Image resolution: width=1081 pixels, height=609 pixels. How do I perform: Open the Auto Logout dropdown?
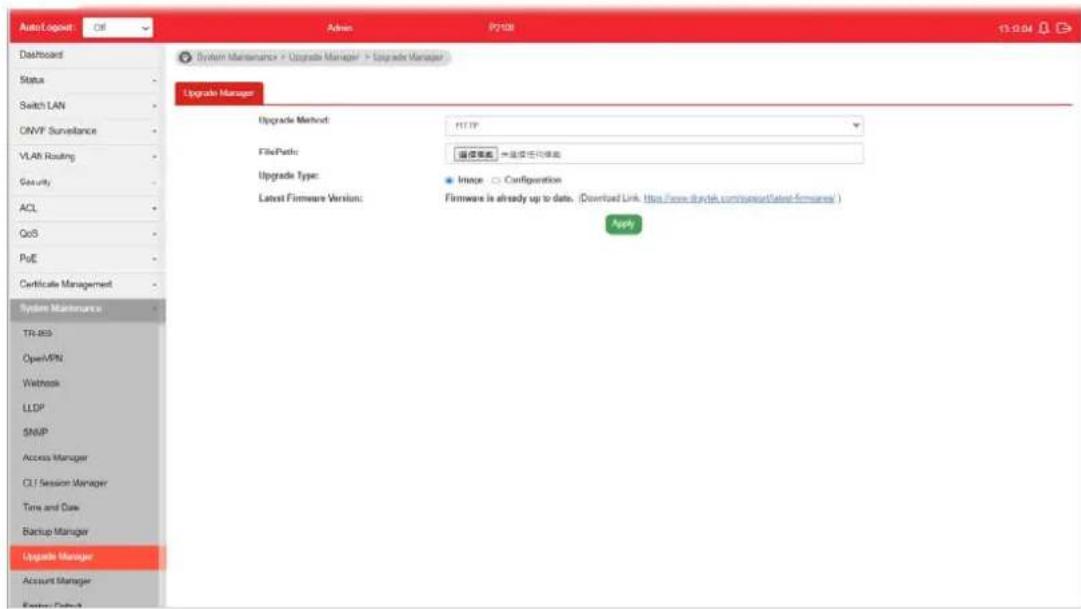(118, 28)
